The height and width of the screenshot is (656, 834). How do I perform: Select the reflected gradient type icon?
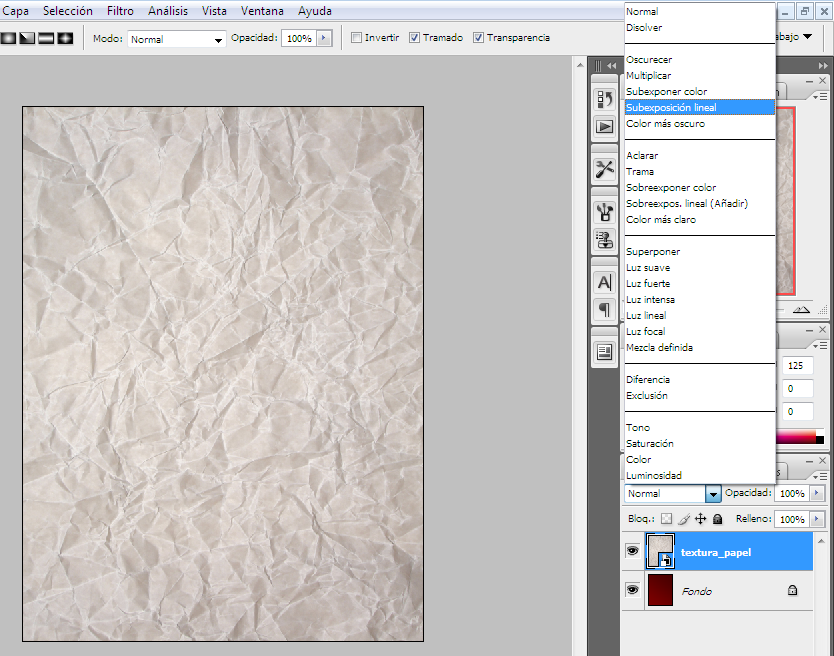(x=46, y=38)
